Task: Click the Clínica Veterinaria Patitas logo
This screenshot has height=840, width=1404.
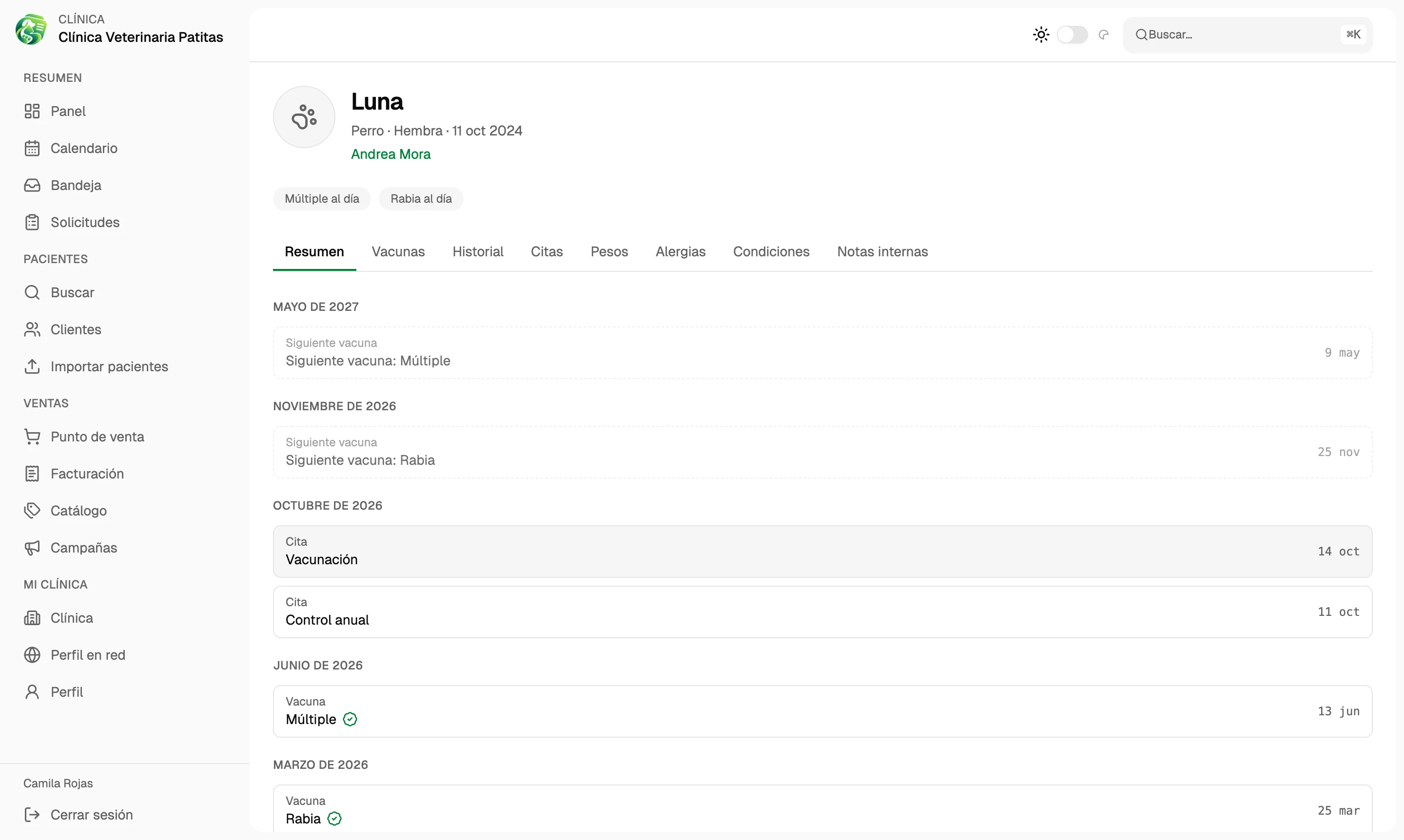Action: [x=31, y=29]
